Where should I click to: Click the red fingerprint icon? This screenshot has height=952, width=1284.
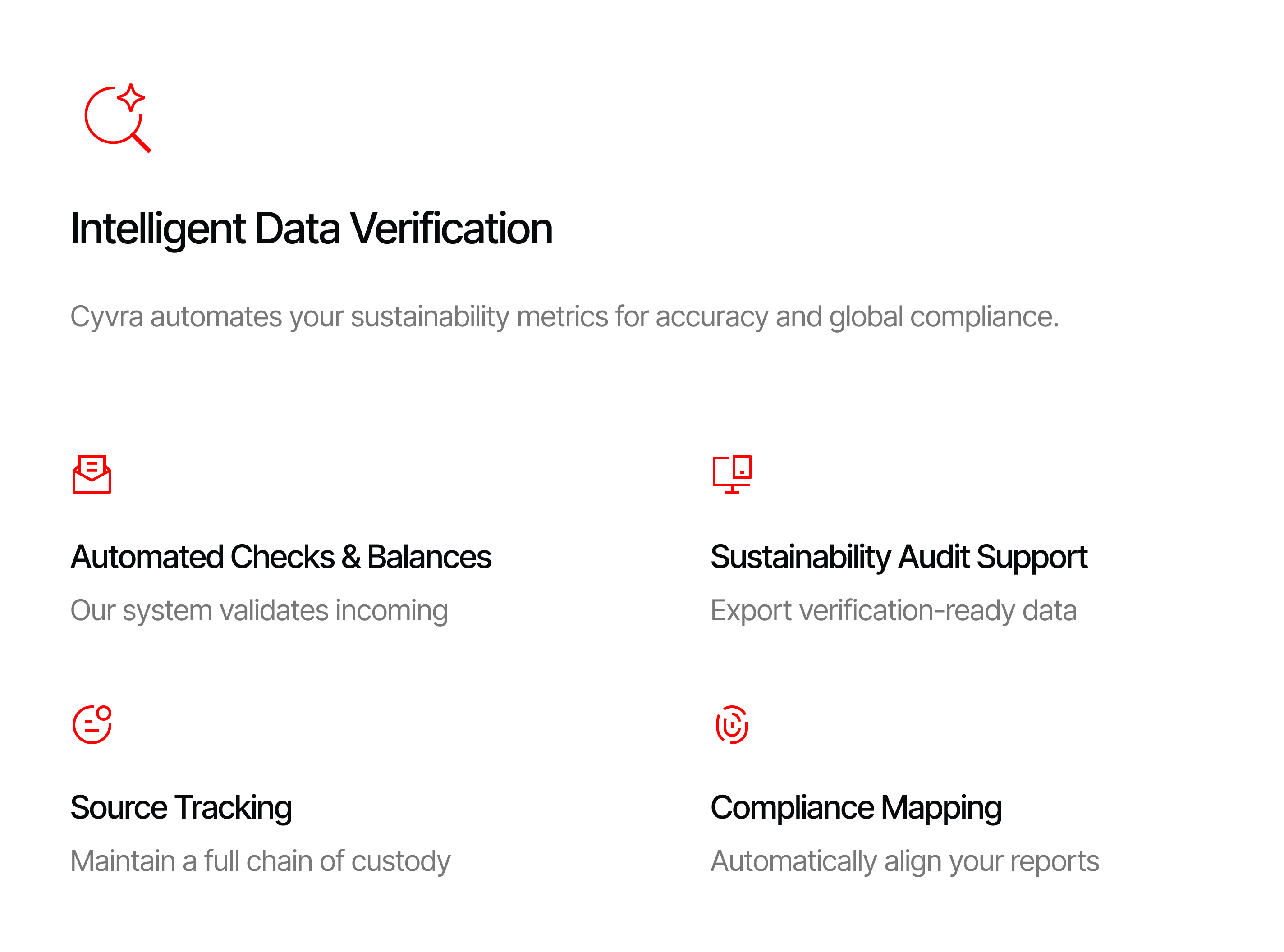coord(732,725)
